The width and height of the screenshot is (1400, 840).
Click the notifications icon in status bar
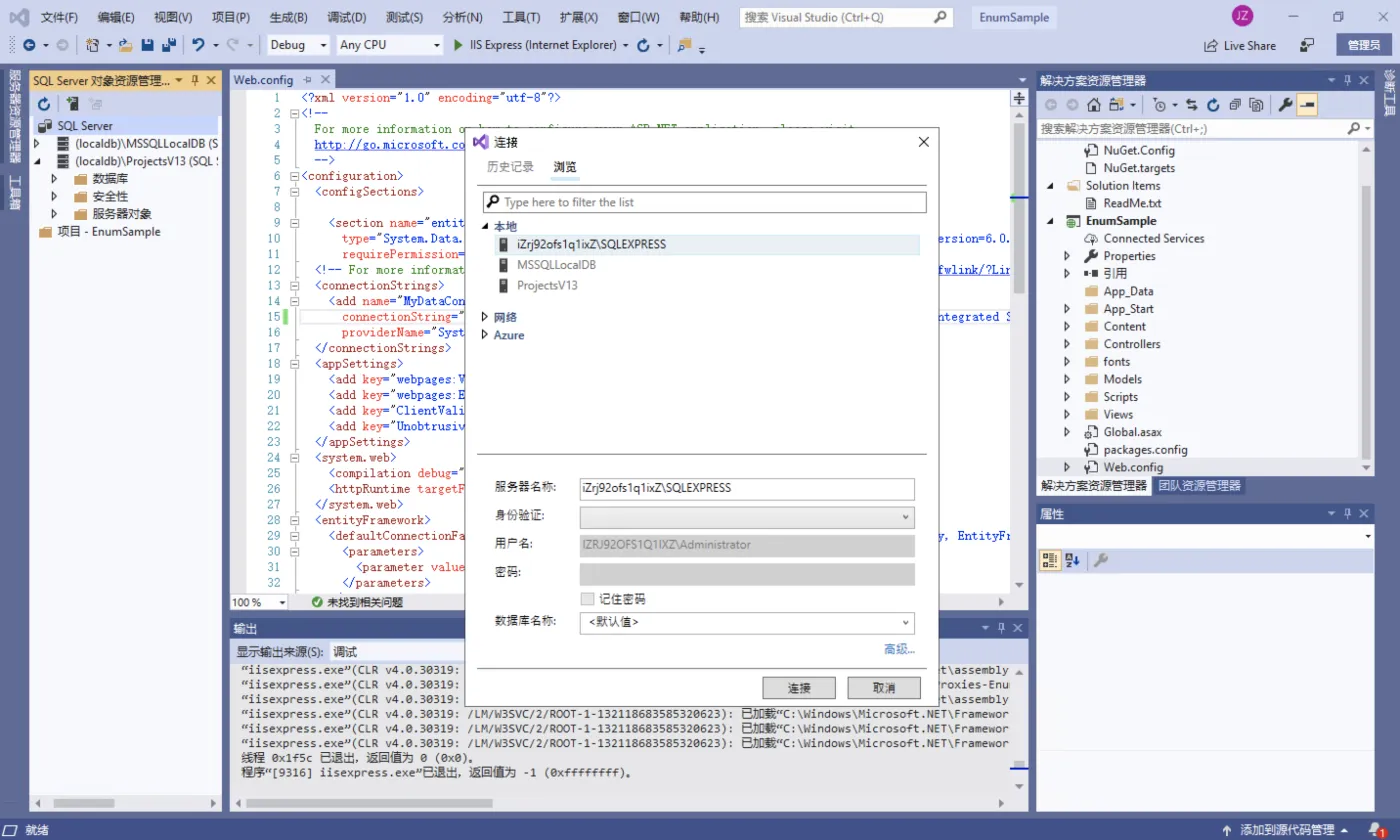click(x=1376, y=830)
